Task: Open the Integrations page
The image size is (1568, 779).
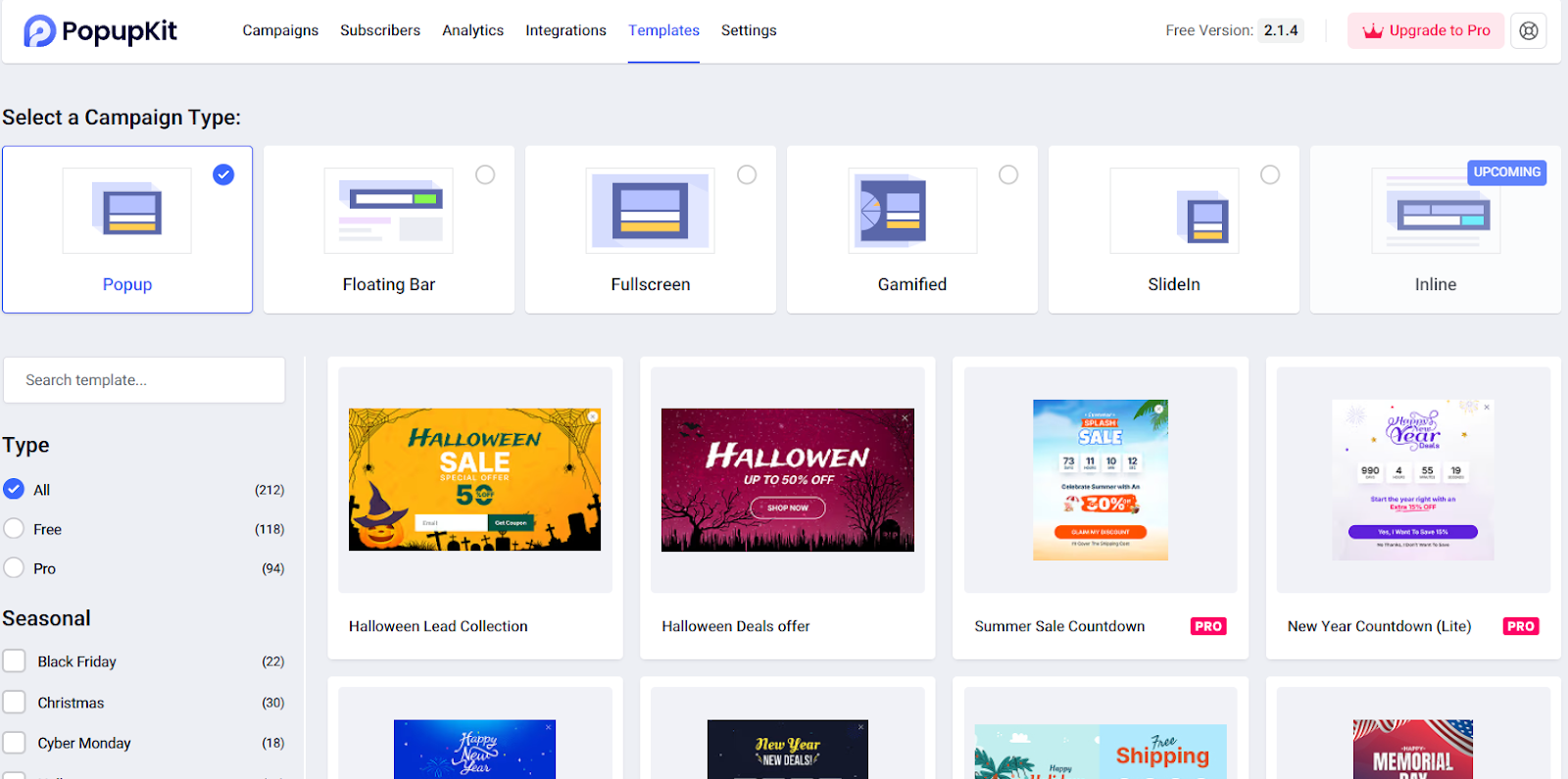Action: [565, 30]
